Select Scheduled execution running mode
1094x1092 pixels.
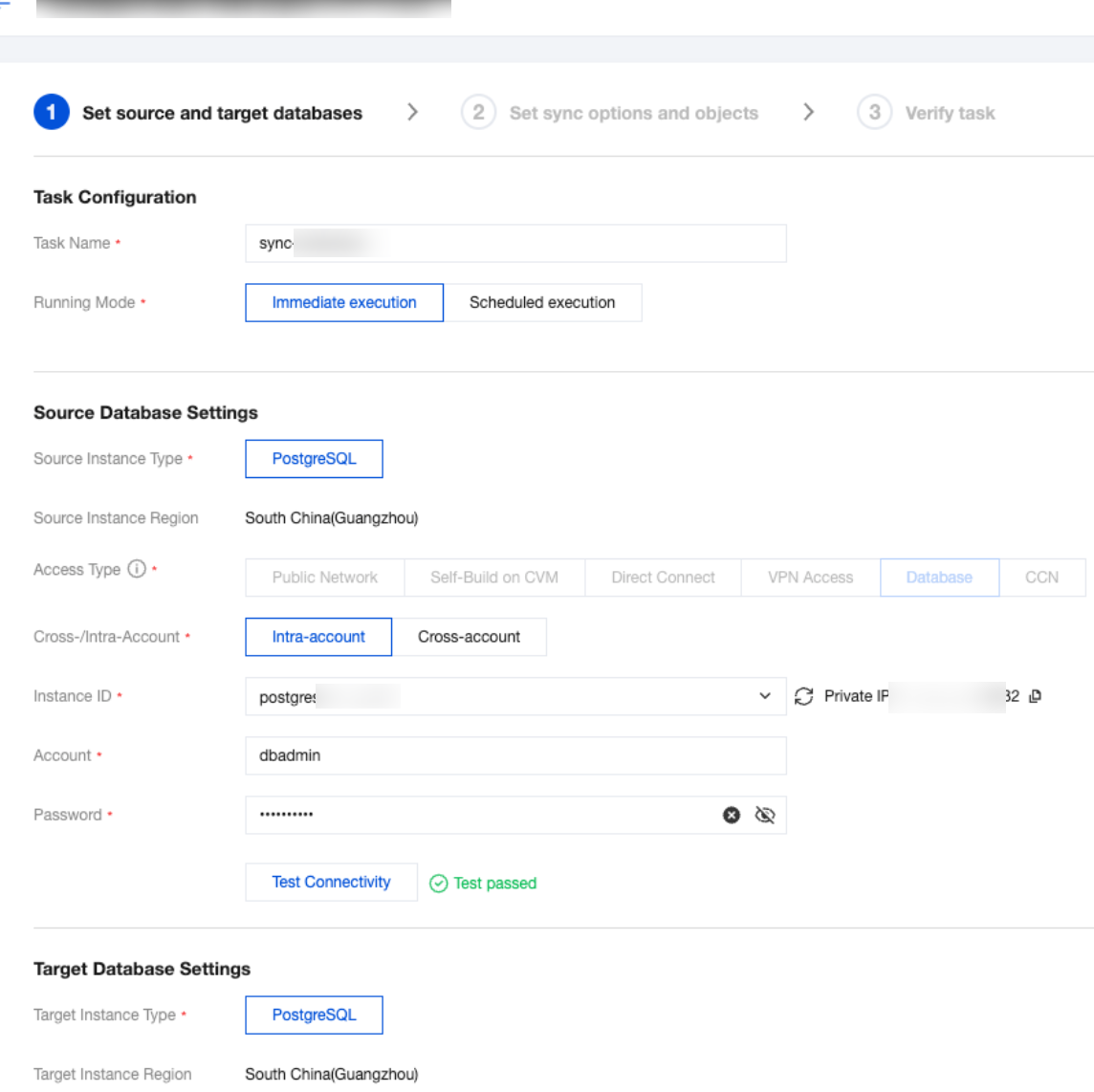tap(542, 302)
